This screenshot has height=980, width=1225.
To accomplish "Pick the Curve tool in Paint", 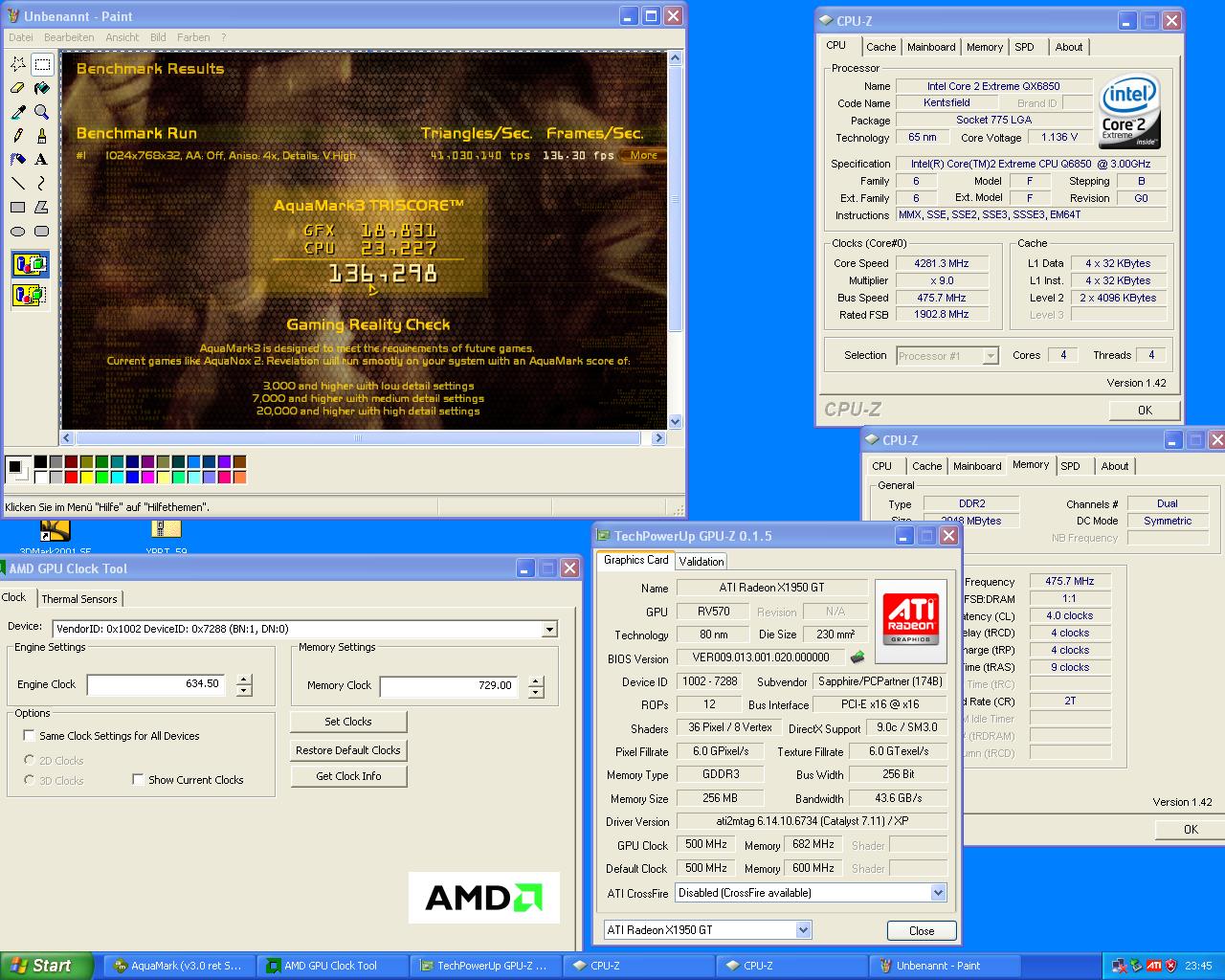I will (x=42, y=183).
